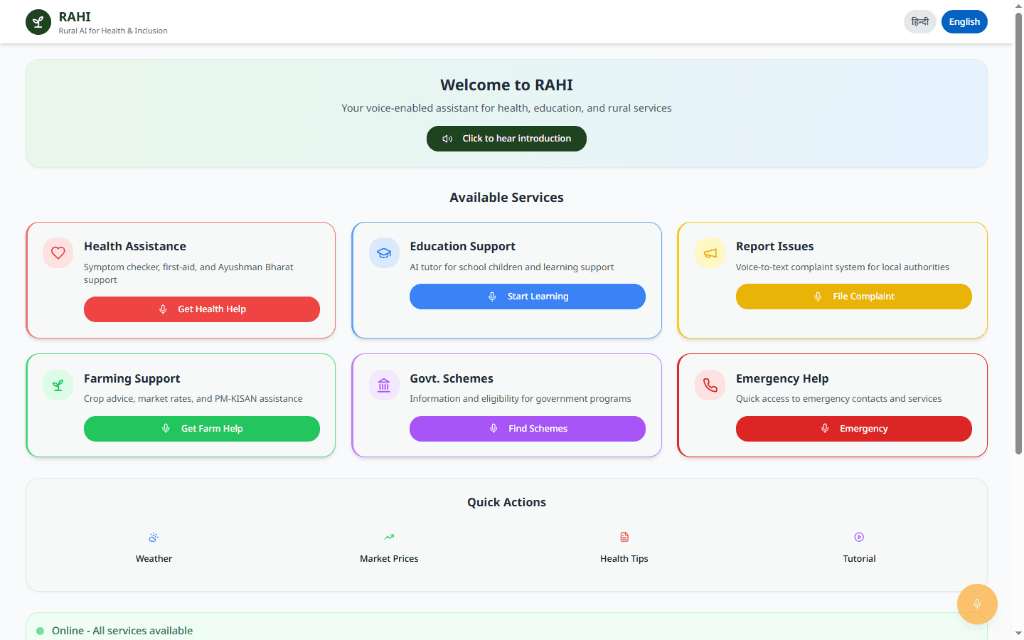Image resolution: width=1024 pixels, height=640 pixels.
Task: Switch language to Hindi
Action: [x=920, y=22]
